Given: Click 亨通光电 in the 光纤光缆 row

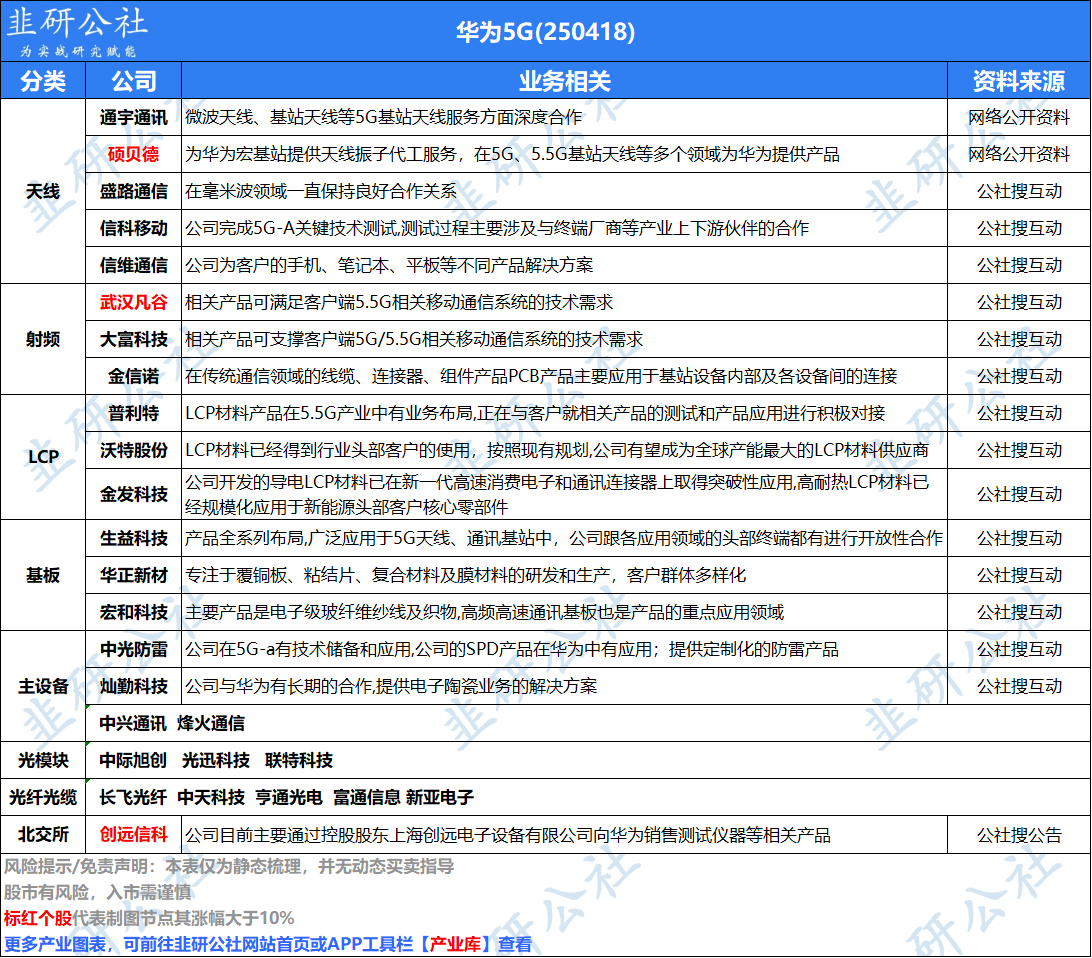Looking at the screenshot, I should [x=289, y=797].
